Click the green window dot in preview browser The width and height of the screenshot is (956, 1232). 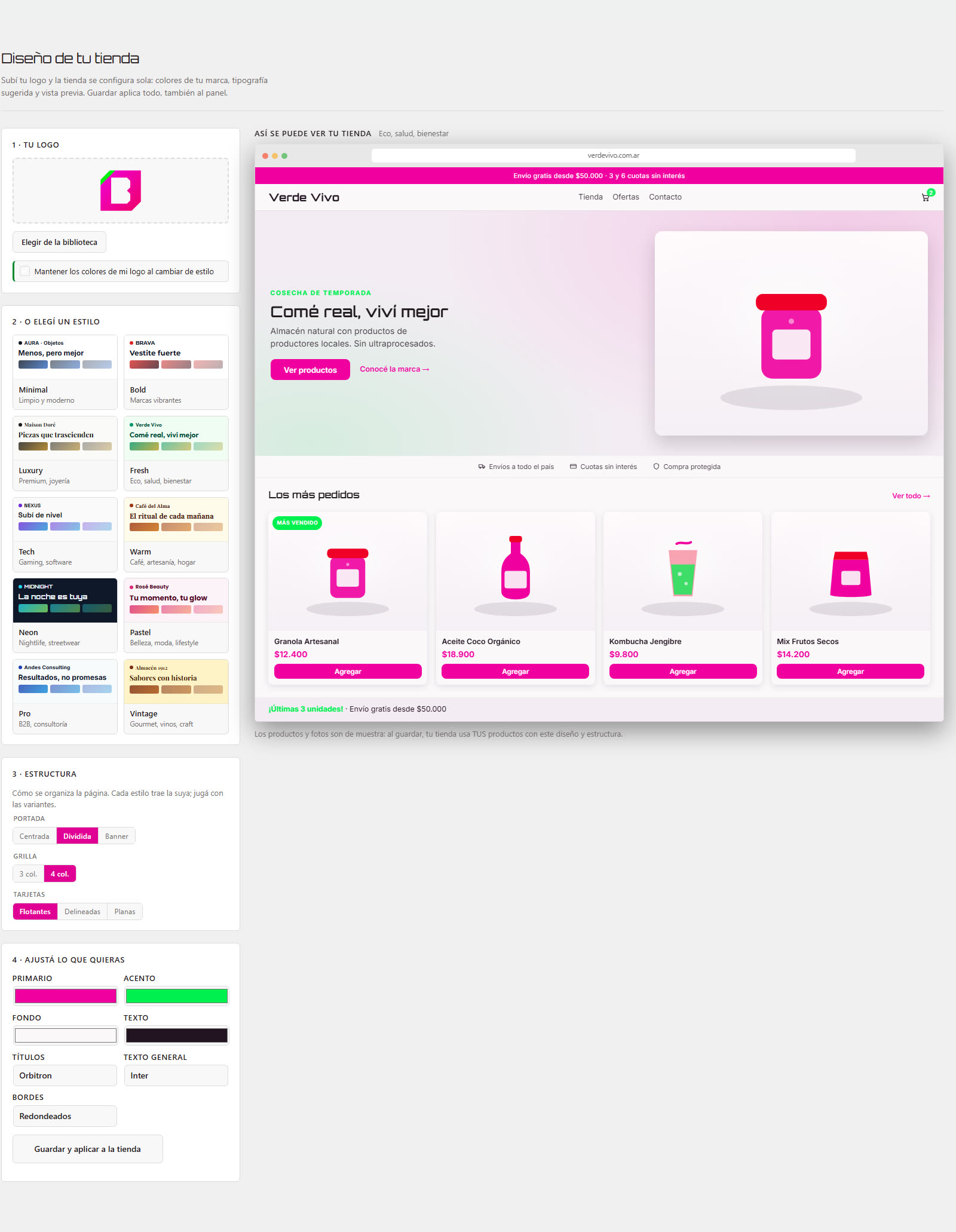pyautogui.click(x=284, y=156)
